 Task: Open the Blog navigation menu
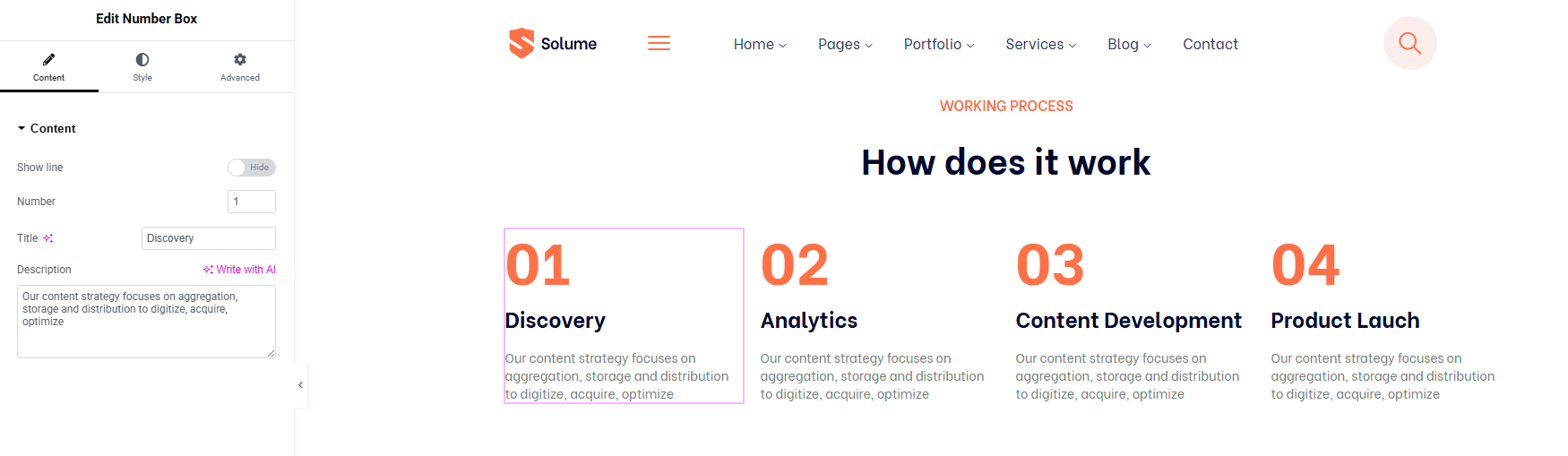[x=1129, y=44]
